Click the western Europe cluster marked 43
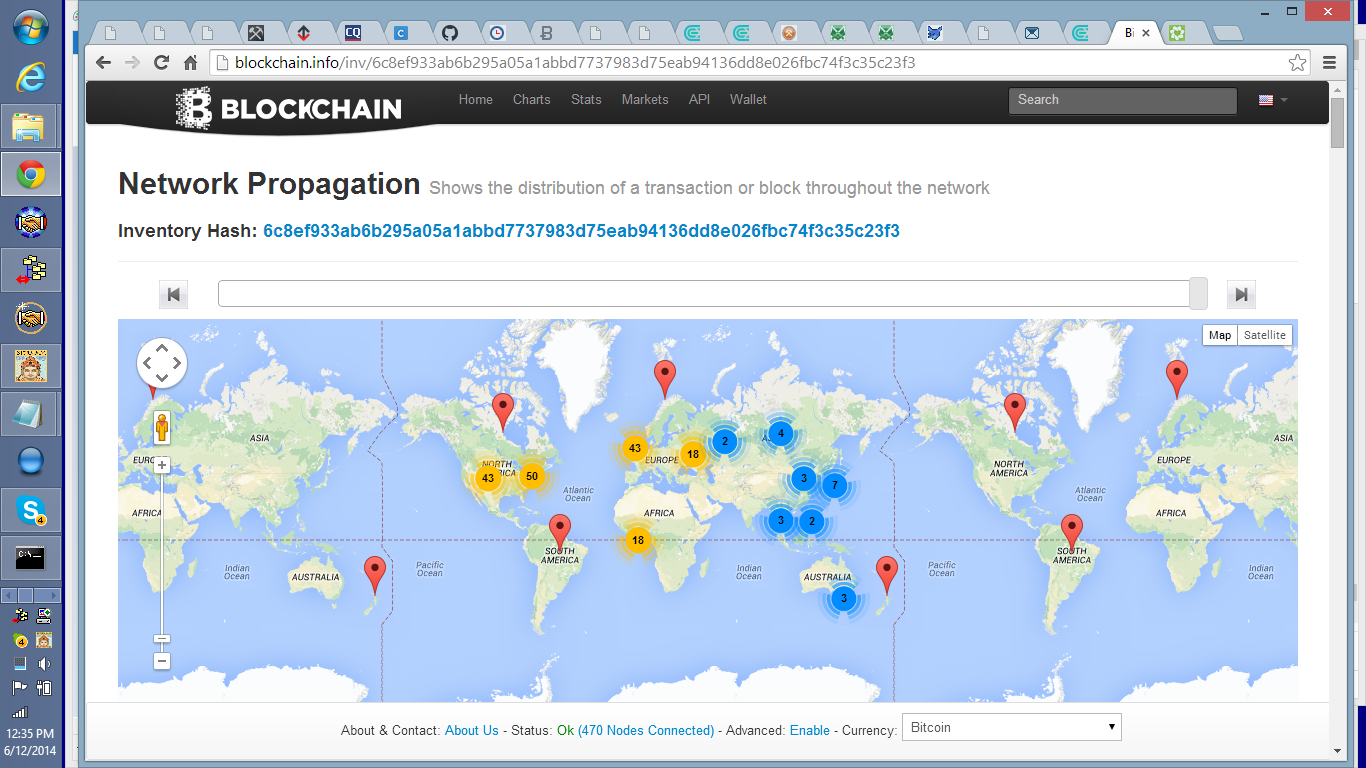 coord(634,448)
